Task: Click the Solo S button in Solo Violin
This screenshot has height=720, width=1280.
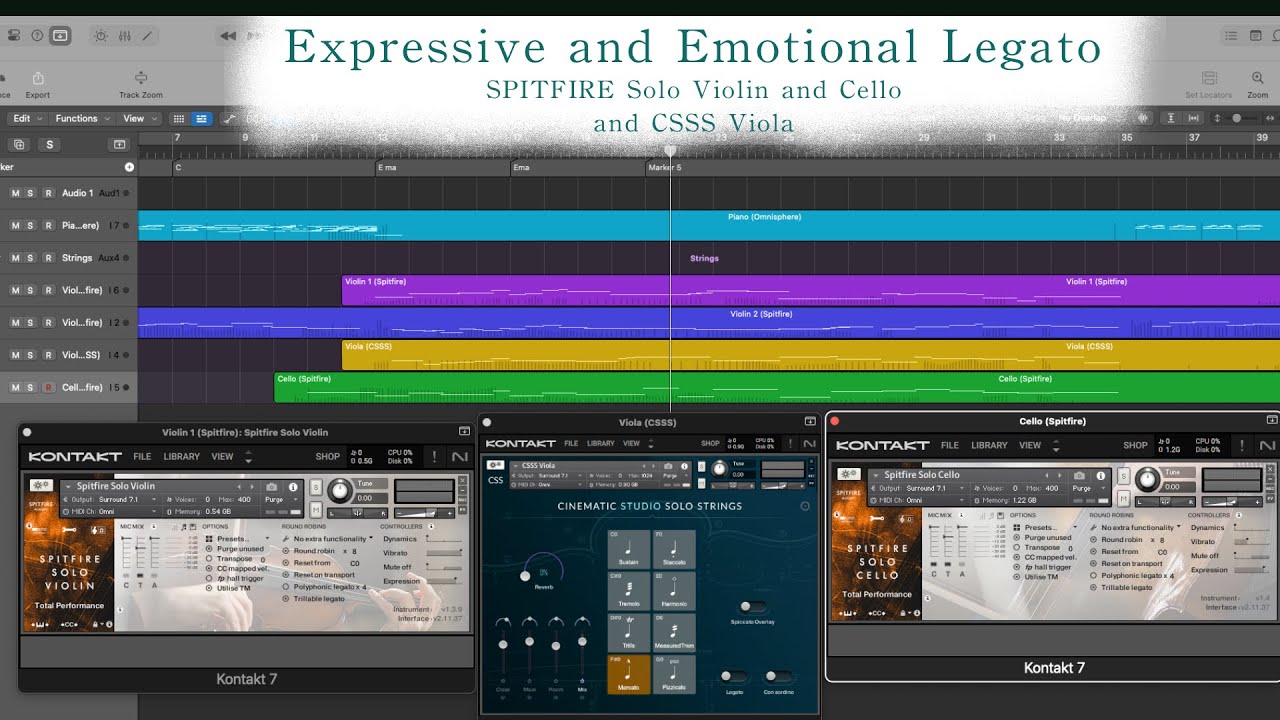Action: pyautogui.click(x=316, y=487)
